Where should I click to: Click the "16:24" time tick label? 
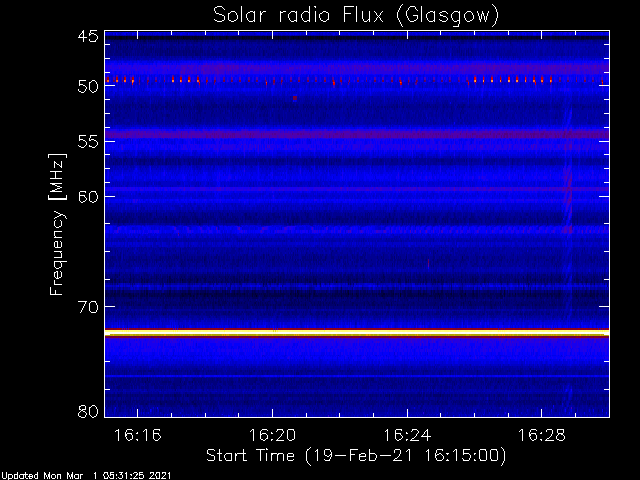click(x=407, y=436)
